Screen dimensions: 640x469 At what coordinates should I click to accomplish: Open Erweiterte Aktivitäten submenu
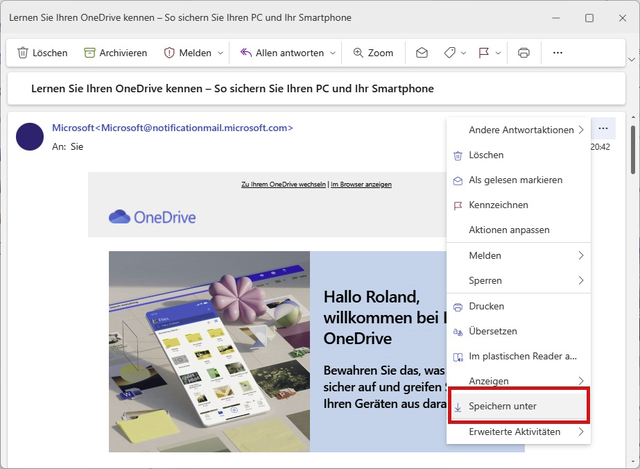[519, 432]
